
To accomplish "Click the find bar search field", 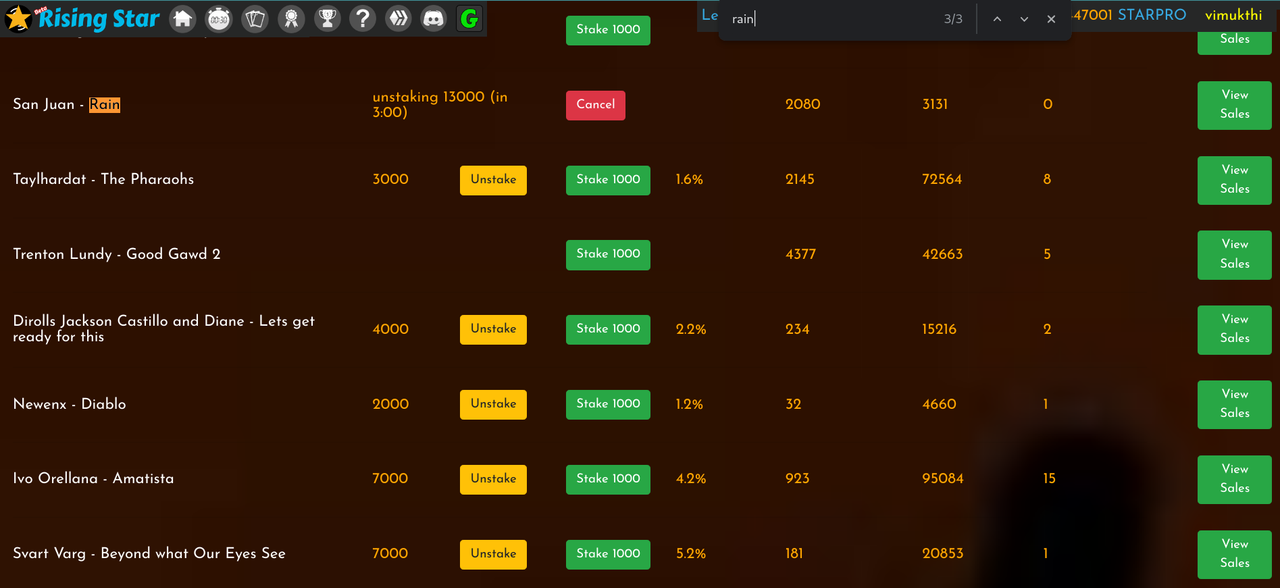I will pos(830,19).
